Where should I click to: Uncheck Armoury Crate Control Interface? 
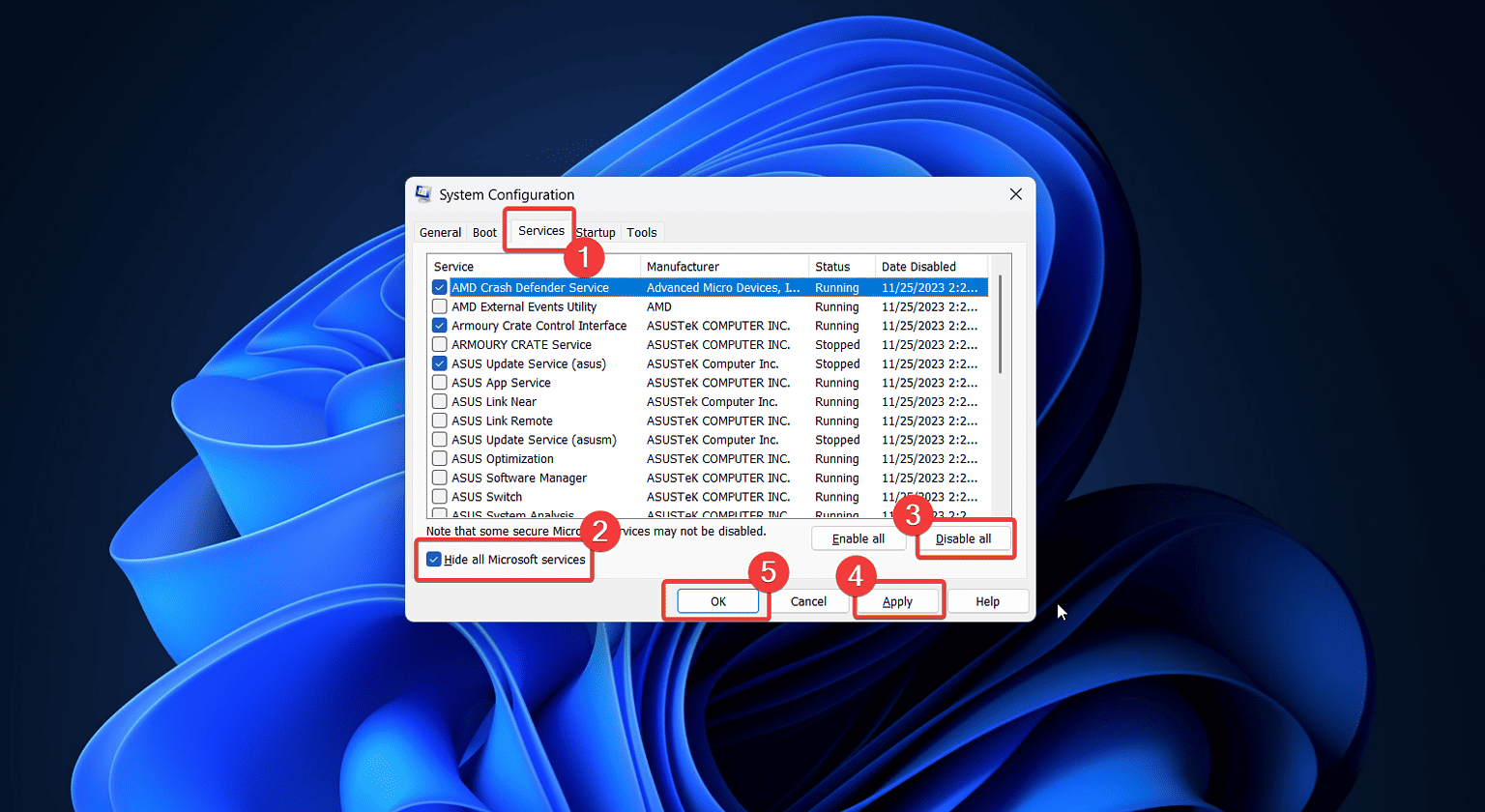pos(440,326)
